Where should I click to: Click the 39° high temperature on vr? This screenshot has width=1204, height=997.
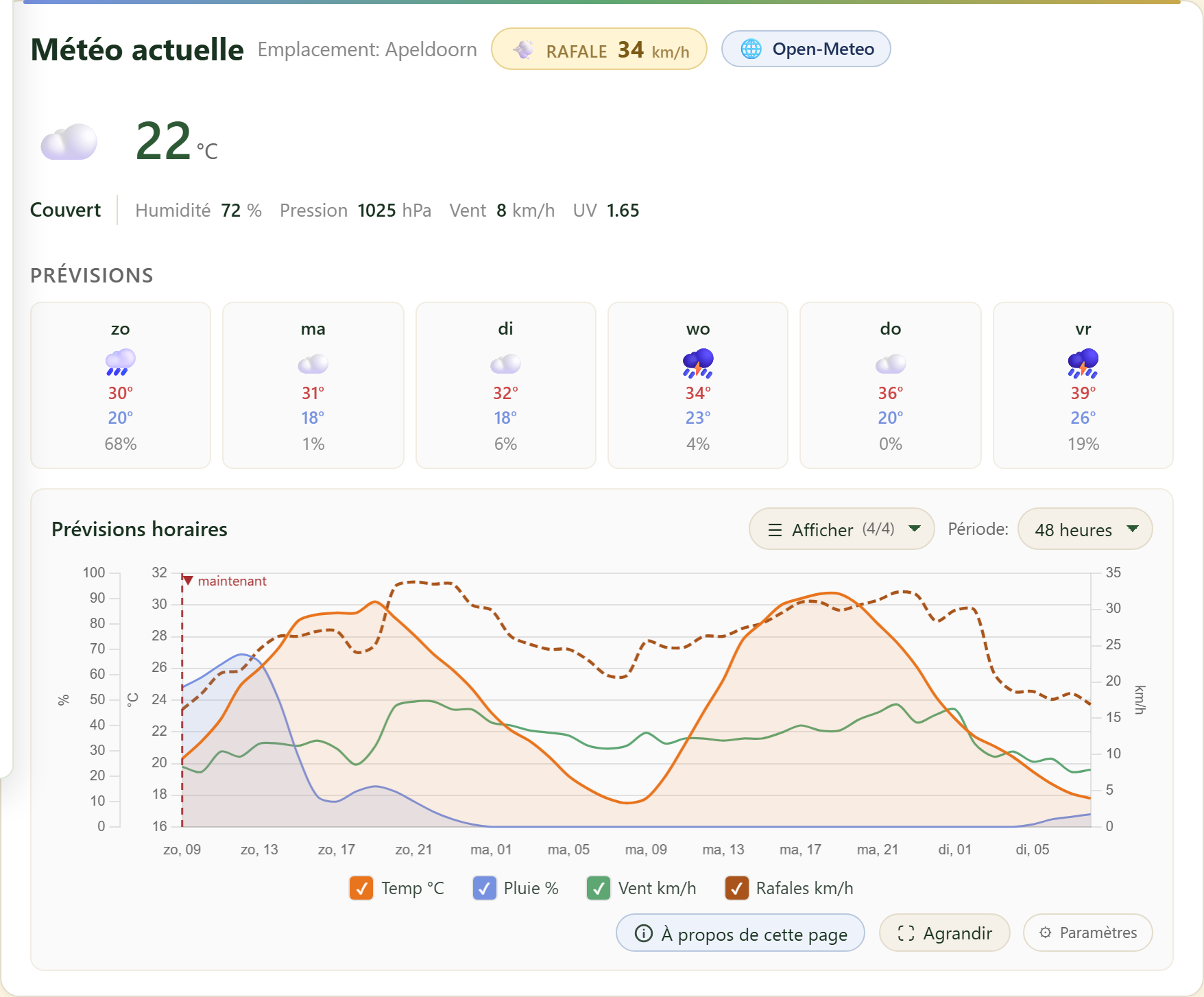click(x=1083, y=393)
